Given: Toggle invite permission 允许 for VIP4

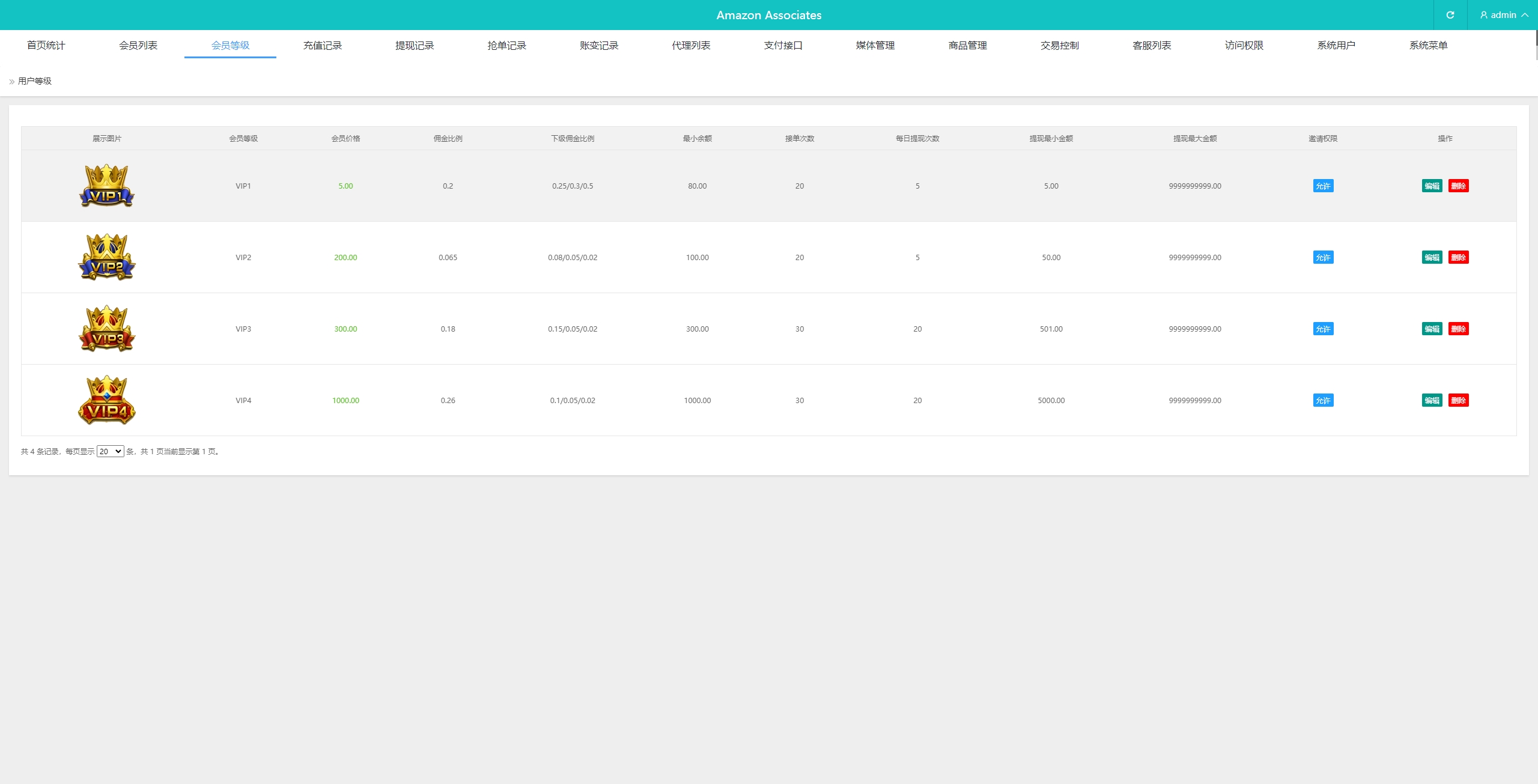Looking at the screenshot, I should click(1323, 401).
